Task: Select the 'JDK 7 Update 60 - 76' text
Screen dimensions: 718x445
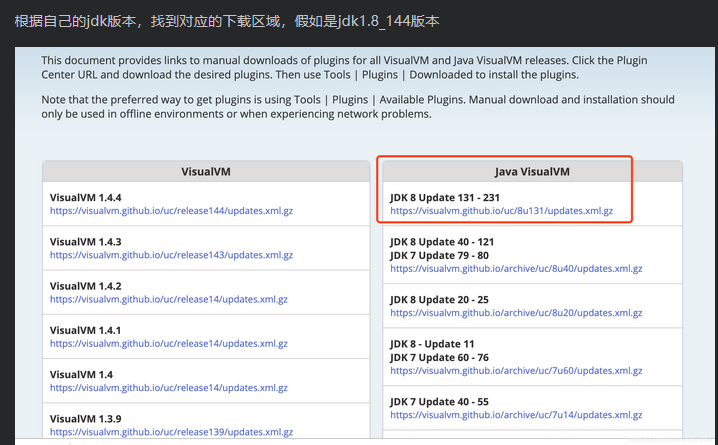Action: tap(439, 358)
